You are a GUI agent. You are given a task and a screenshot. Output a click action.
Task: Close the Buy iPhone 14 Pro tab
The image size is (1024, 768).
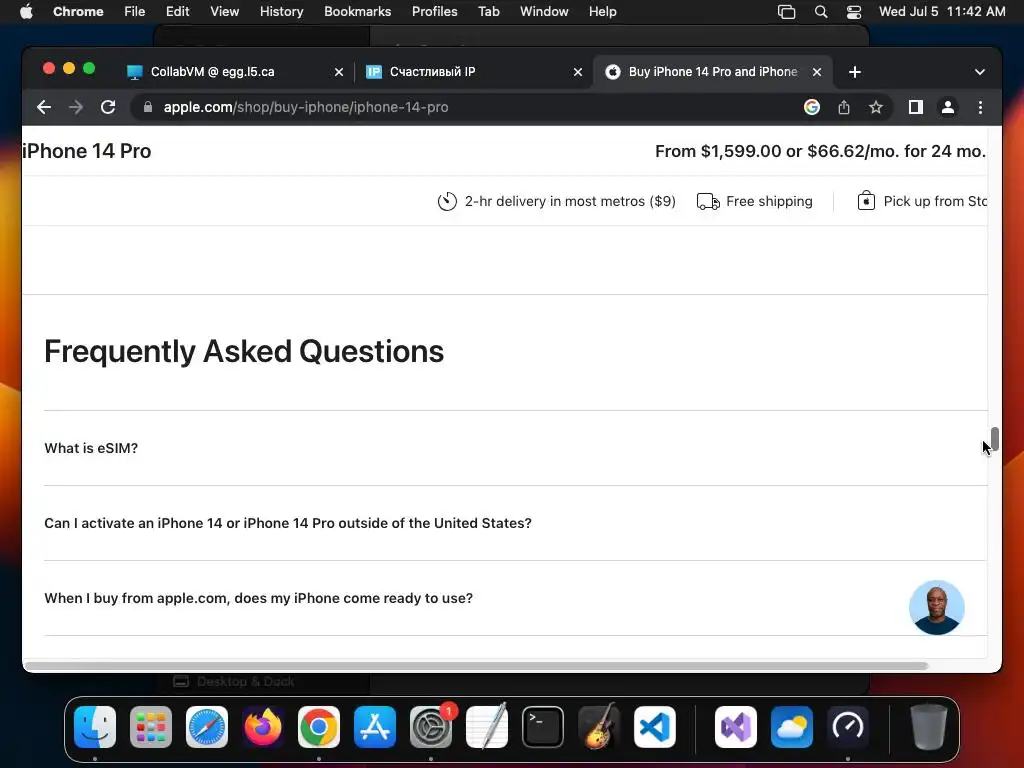coord(816,72)
